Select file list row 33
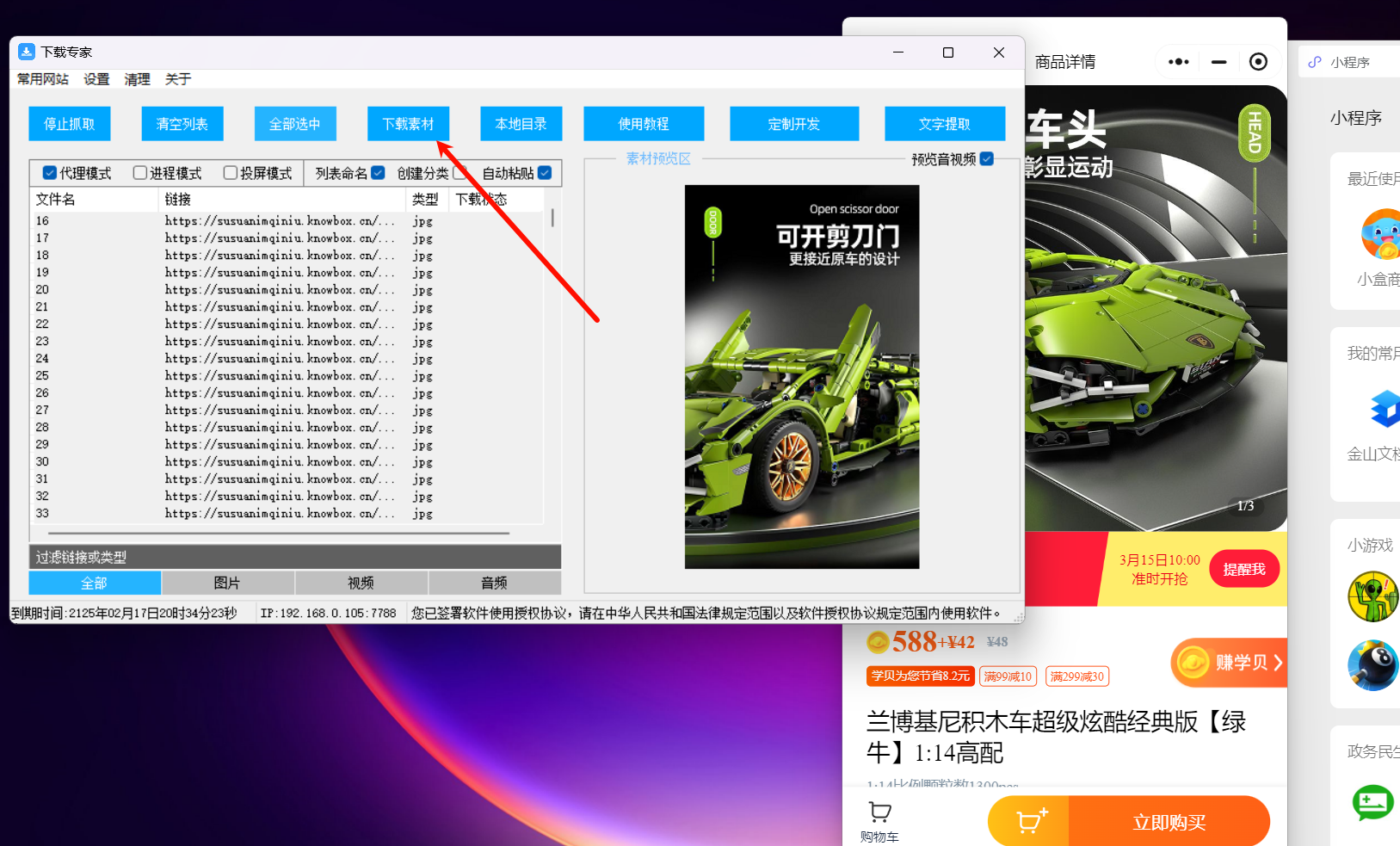The image size is (1400, 846). click(x=288, y=514)
